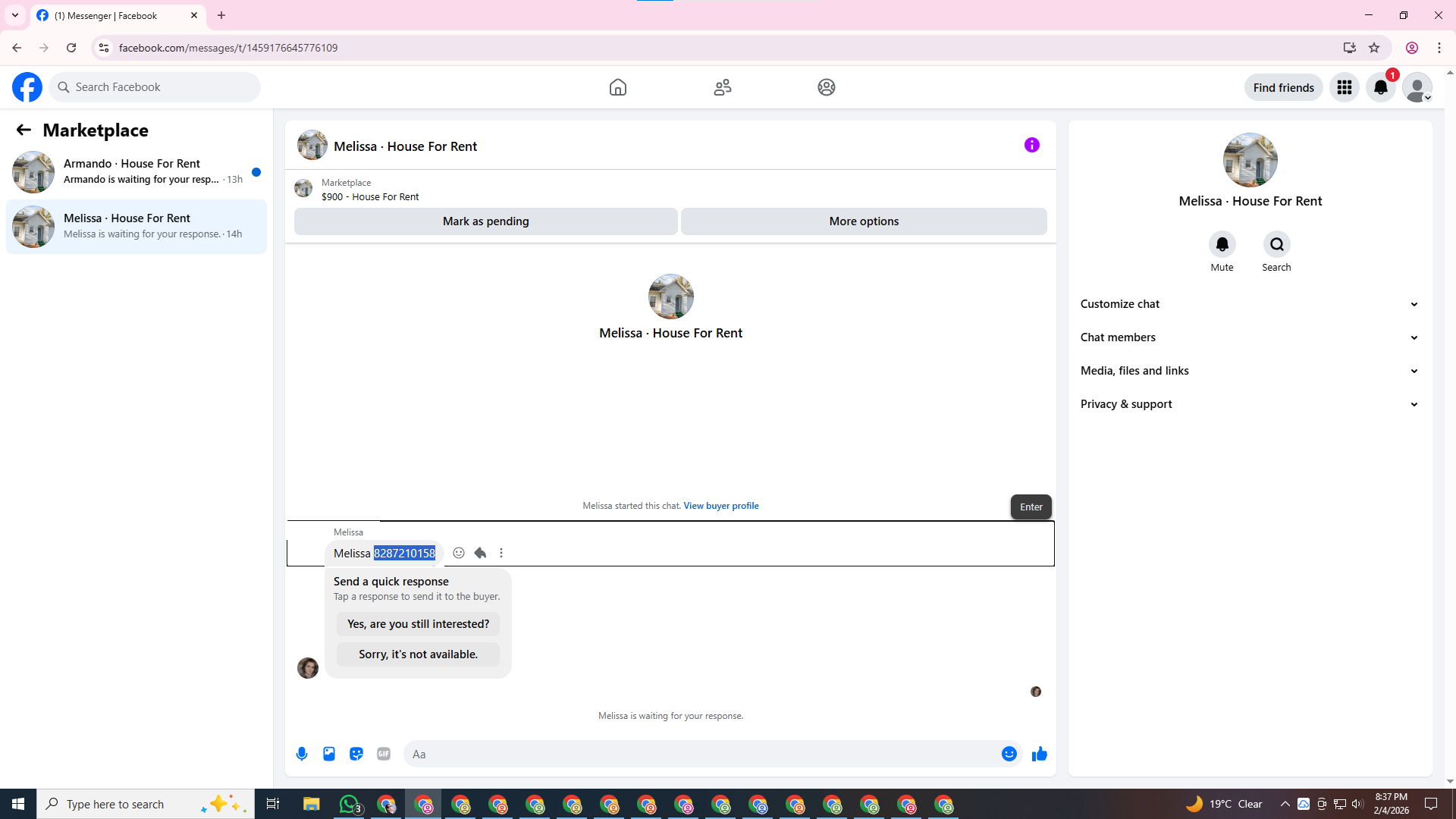Reply to Melissa's message arrow icon
The image size is (1456, 819).
480,553
